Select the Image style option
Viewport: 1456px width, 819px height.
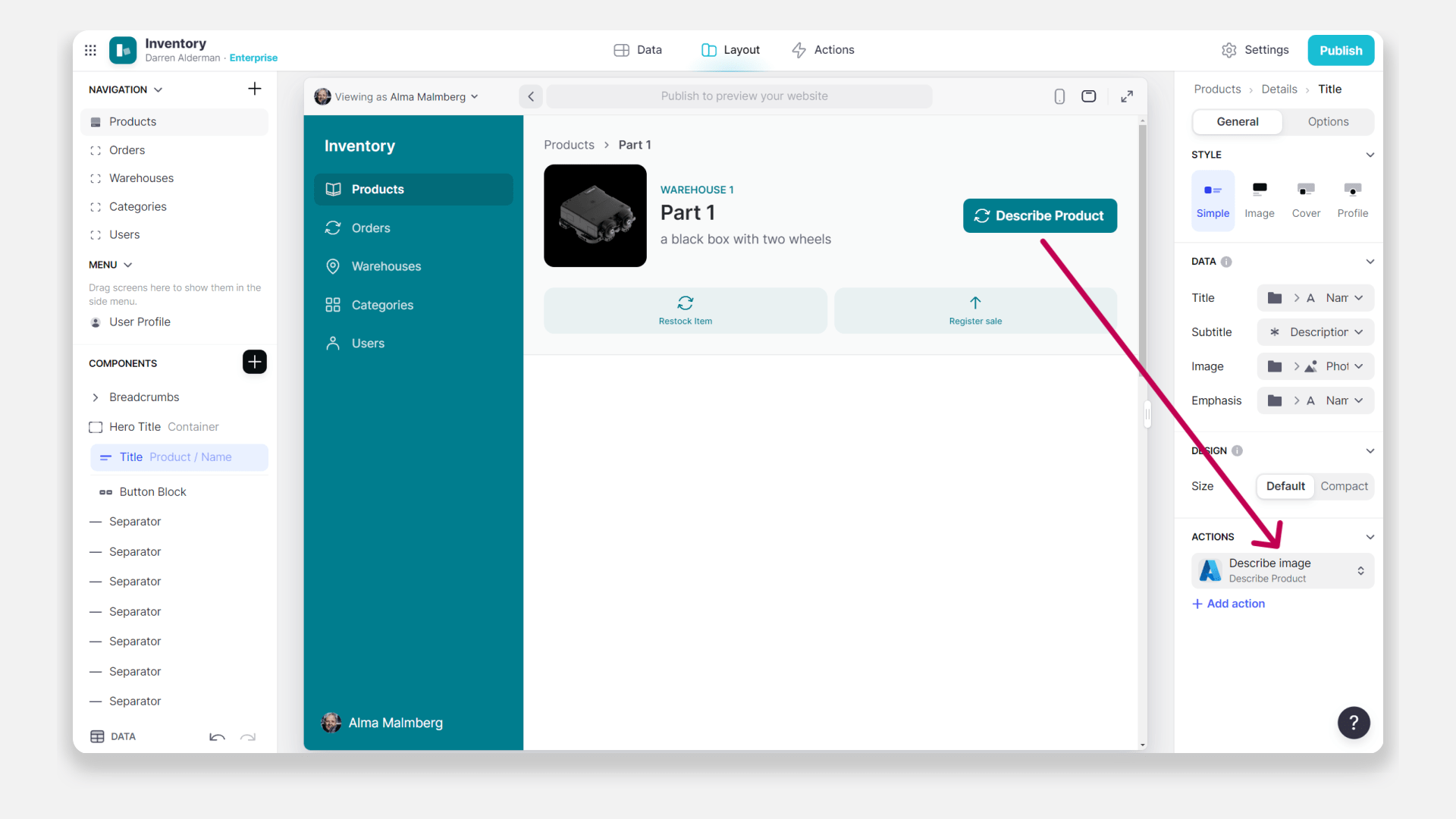click(x=1259, y=199)
